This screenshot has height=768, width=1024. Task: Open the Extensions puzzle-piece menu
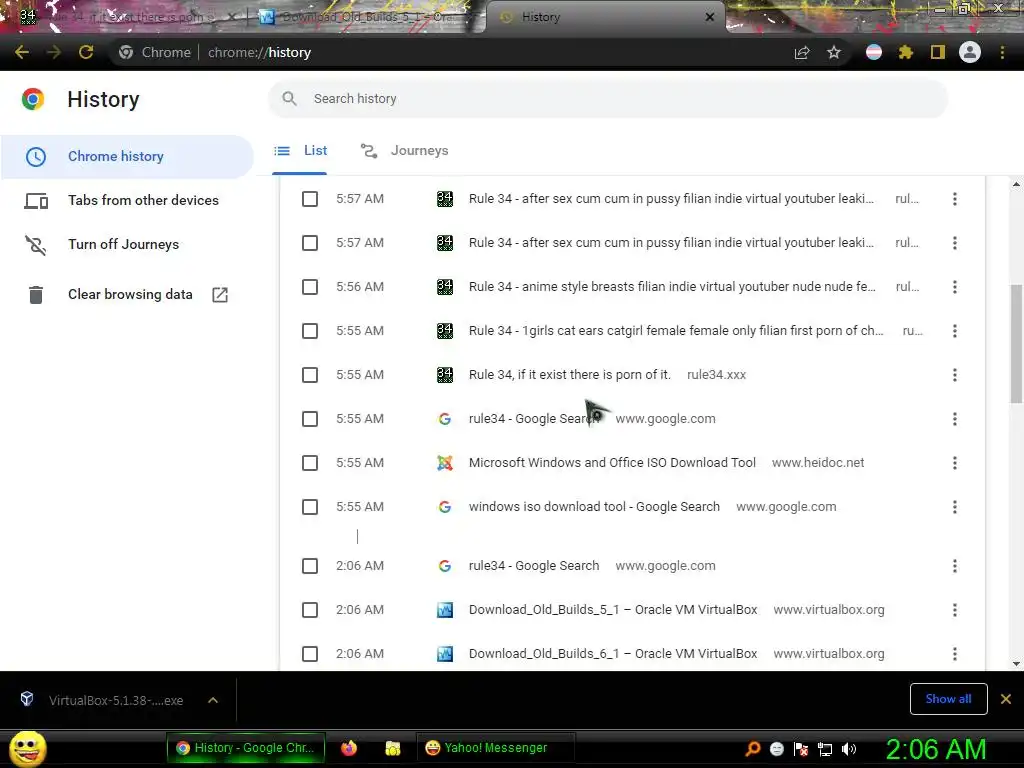point(906,52)
